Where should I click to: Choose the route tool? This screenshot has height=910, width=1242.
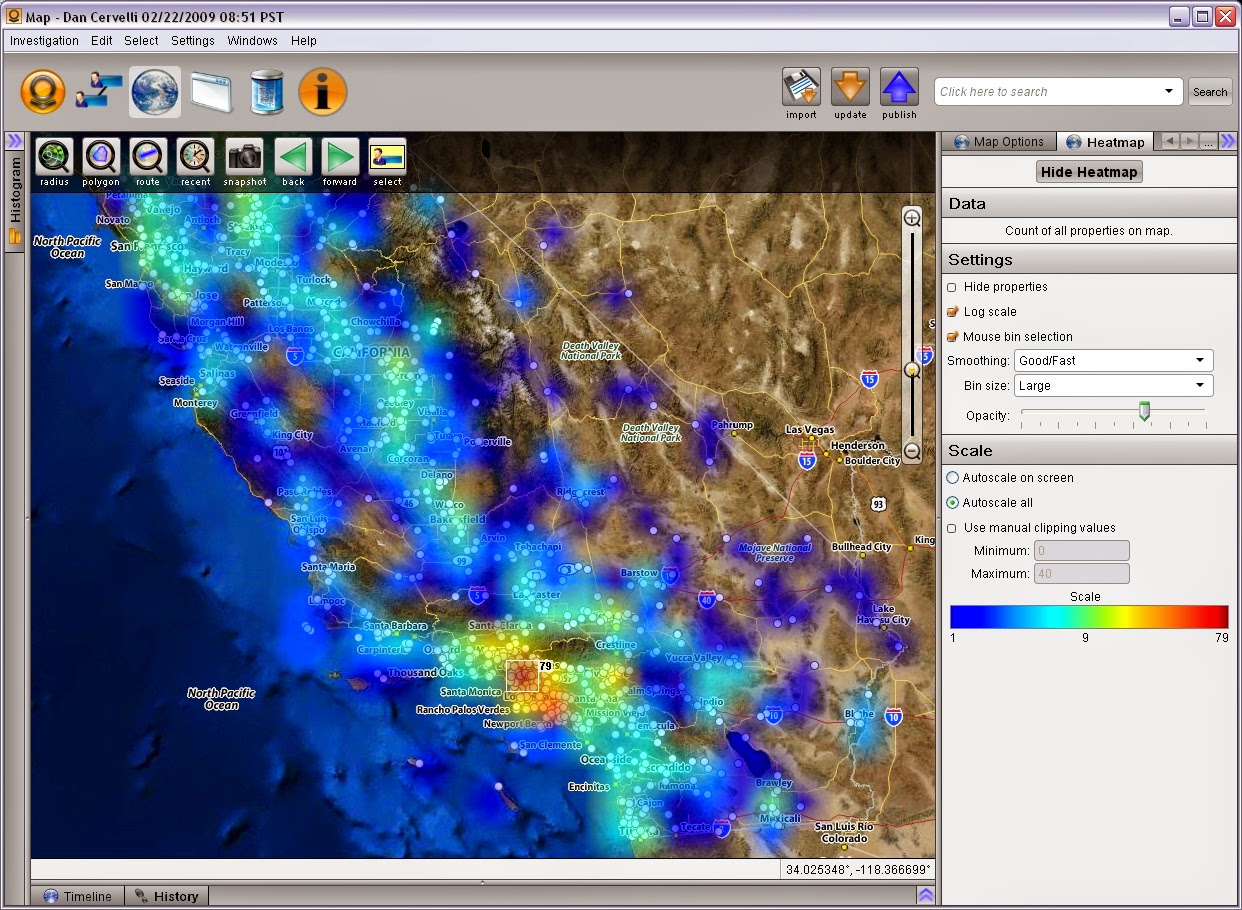[x=148, y=157]
